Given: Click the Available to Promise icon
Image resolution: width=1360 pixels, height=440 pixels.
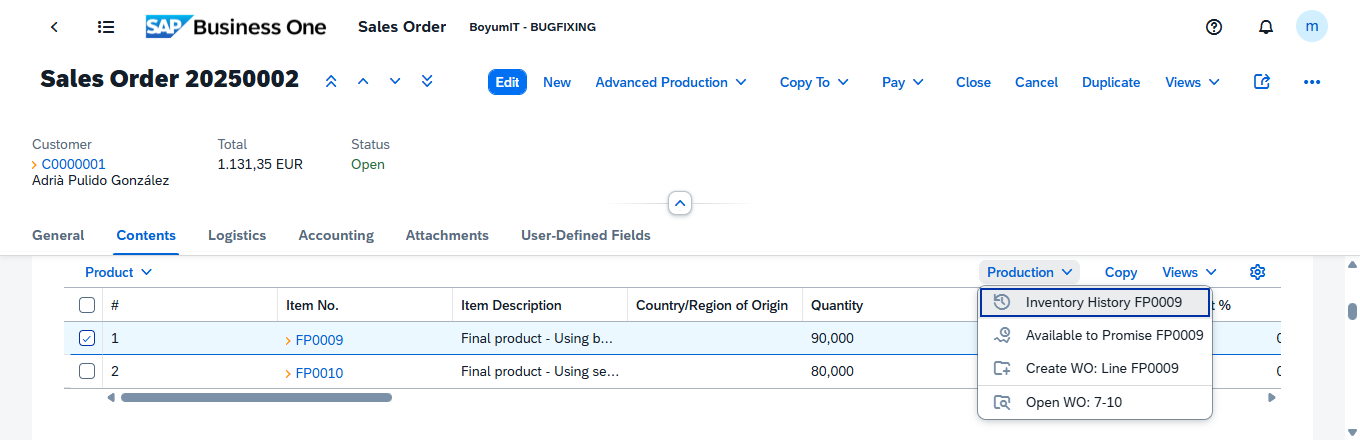Looking at the screenshot, I should (1002, 335).
